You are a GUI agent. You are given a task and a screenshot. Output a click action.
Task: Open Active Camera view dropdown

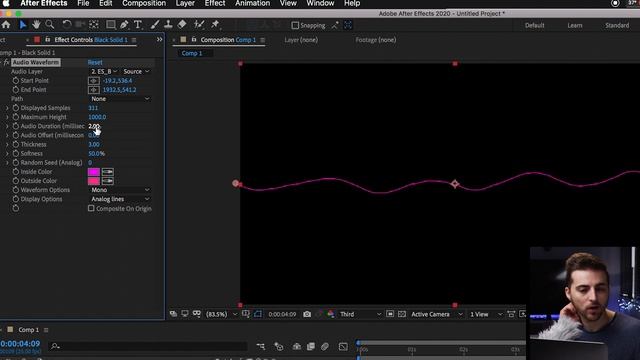click(437, 314)
